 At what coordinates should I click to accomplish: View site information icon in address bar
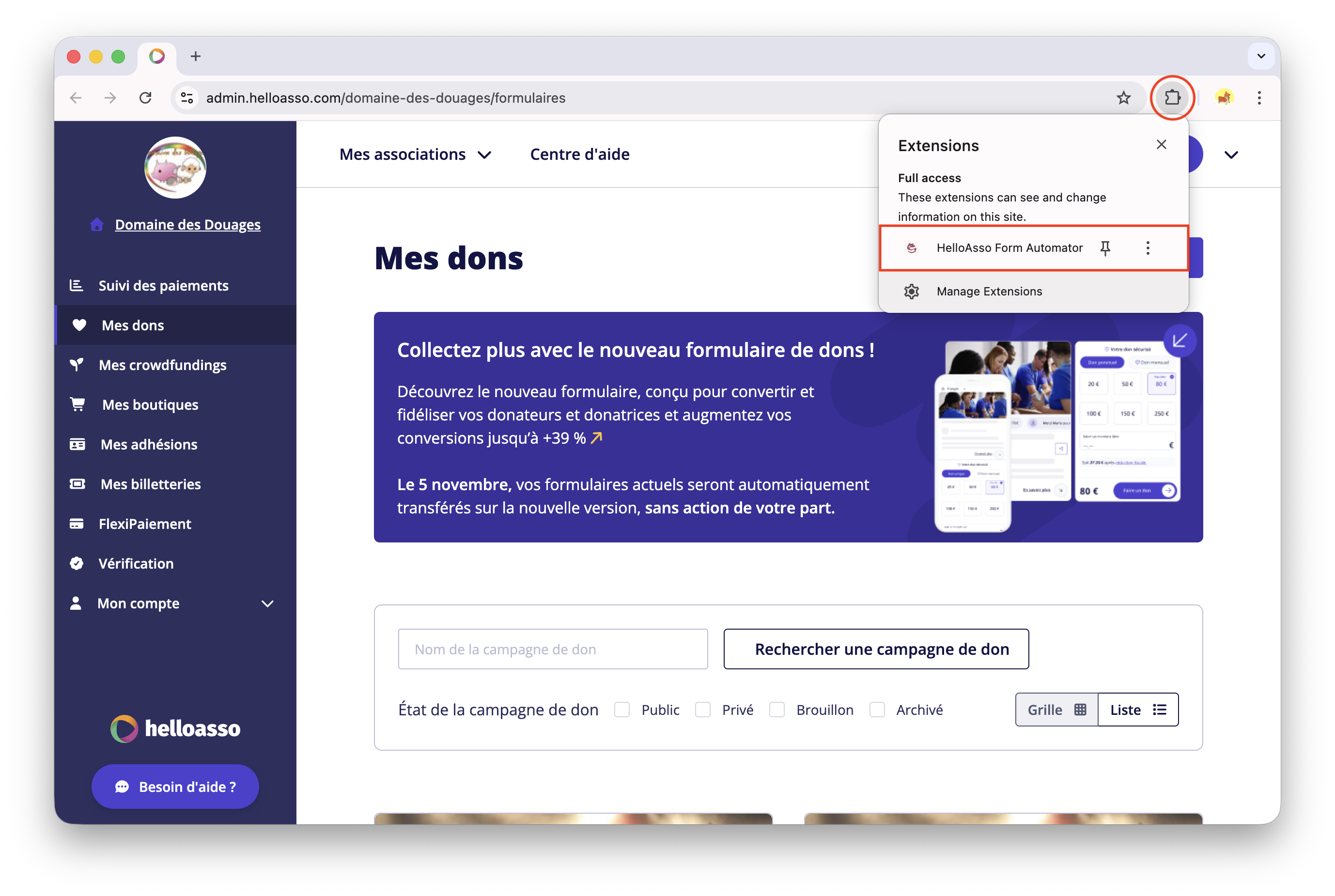click(187, 98)
